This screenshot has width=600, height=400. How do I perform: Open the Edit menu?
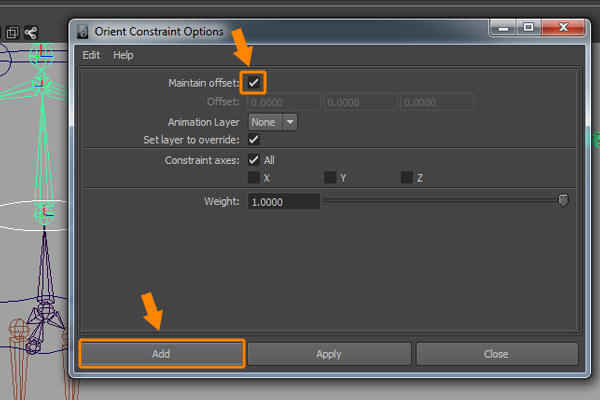click(91, 55)
